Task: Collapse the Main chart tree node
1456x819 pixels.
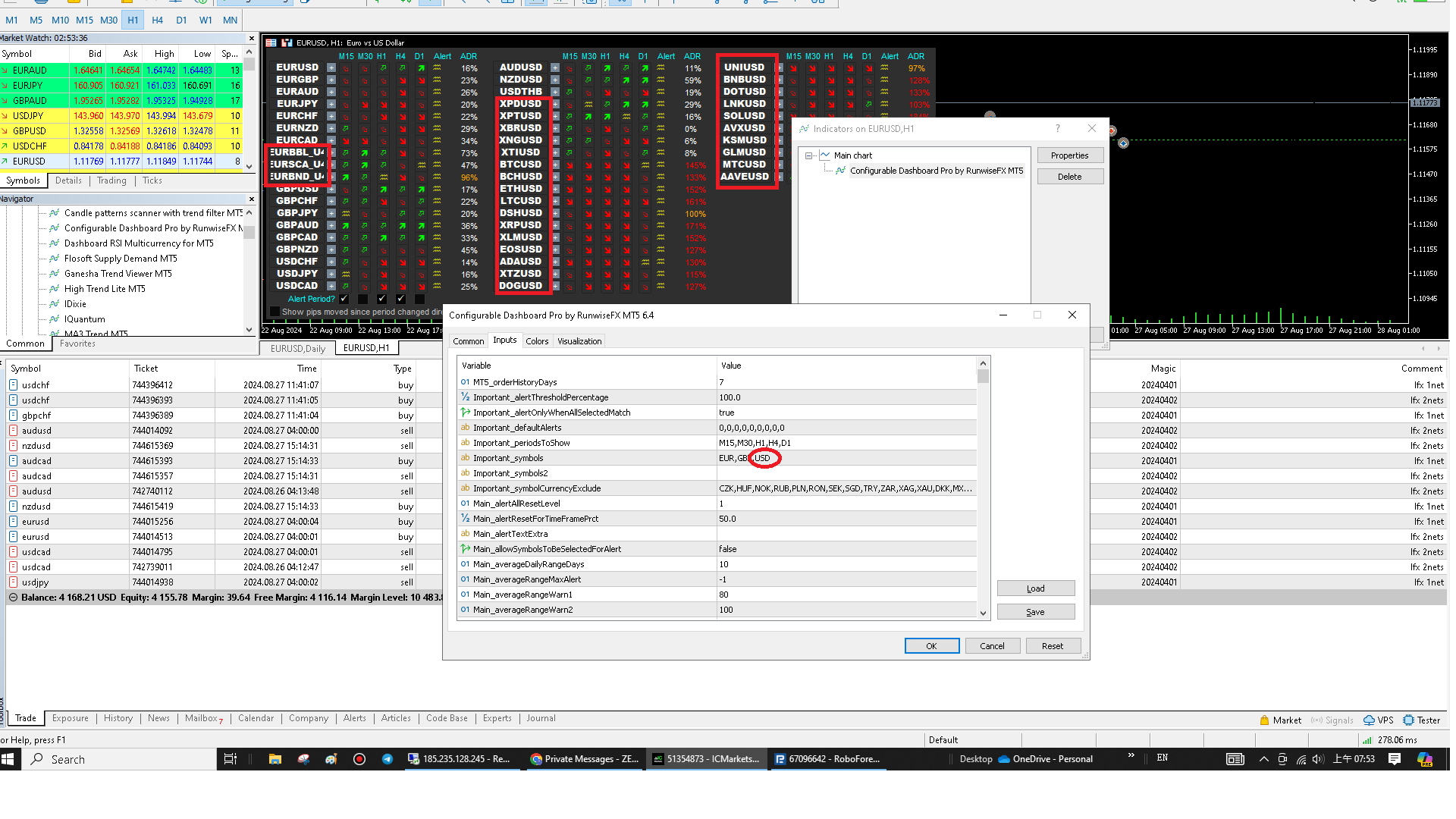Action: pos(809,155)
